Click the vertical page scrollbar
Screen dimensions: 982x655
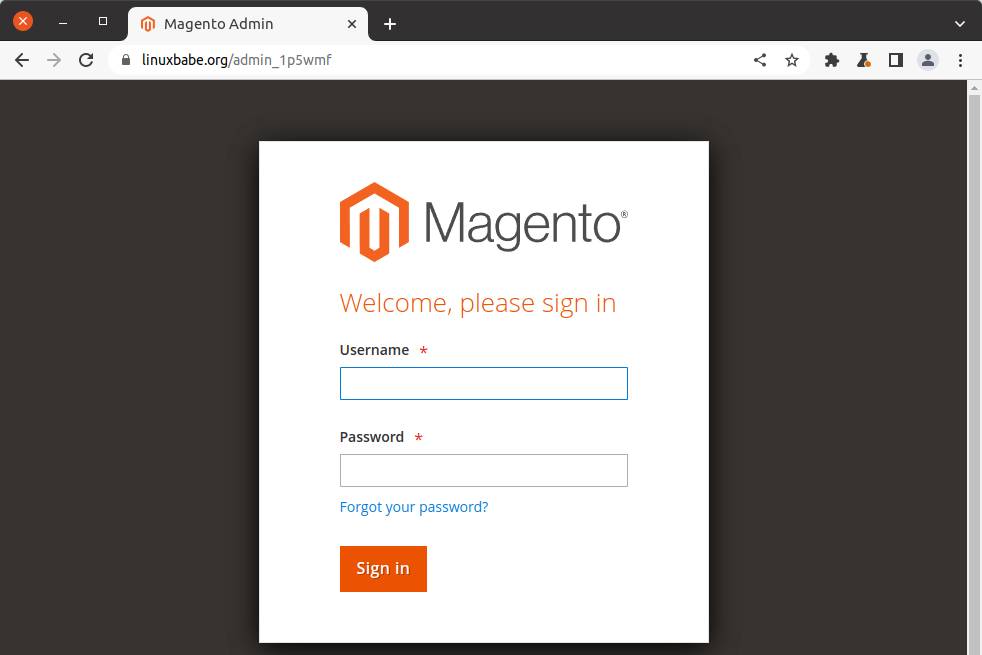(974, 370)
